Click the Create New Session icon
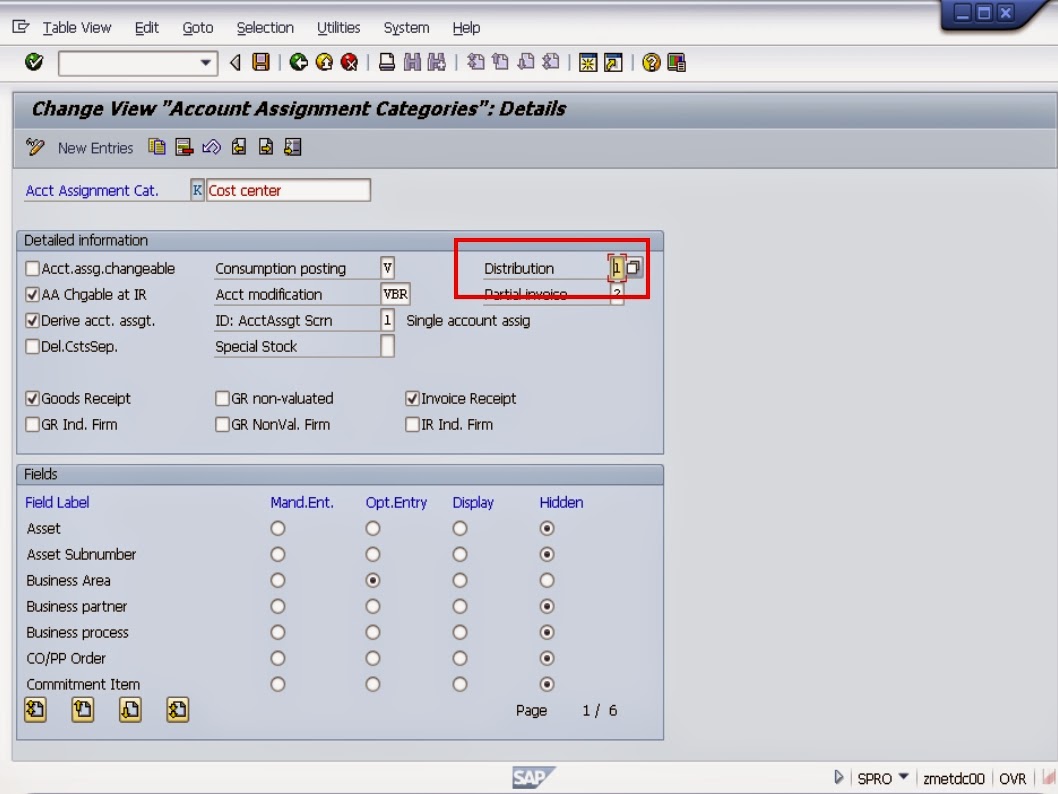This screenshot has width=1058, height=794. pyautogui.click(x=588, y=63)
